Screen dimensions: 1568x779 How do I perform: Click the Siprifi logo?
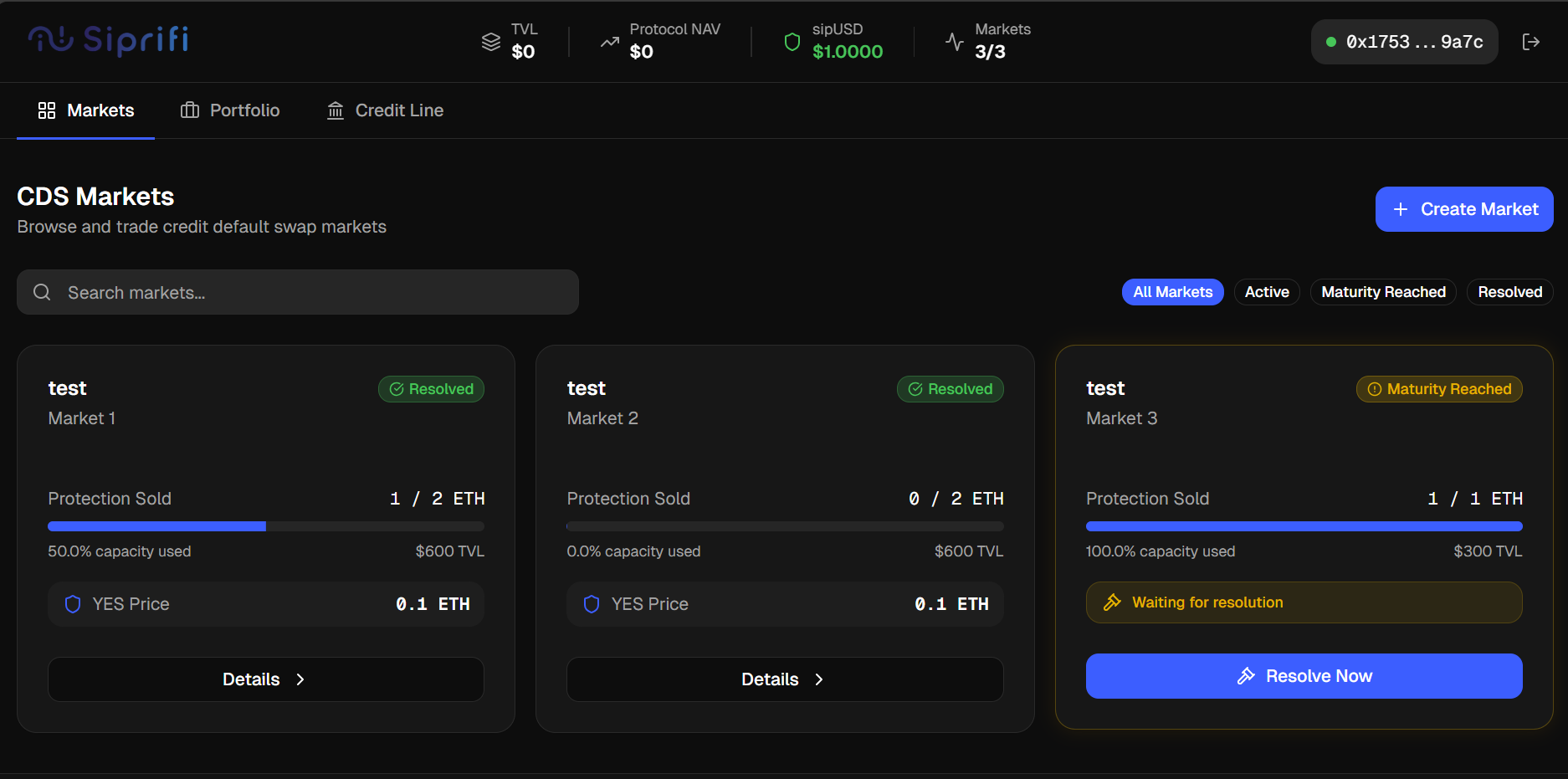pos(109,40)
